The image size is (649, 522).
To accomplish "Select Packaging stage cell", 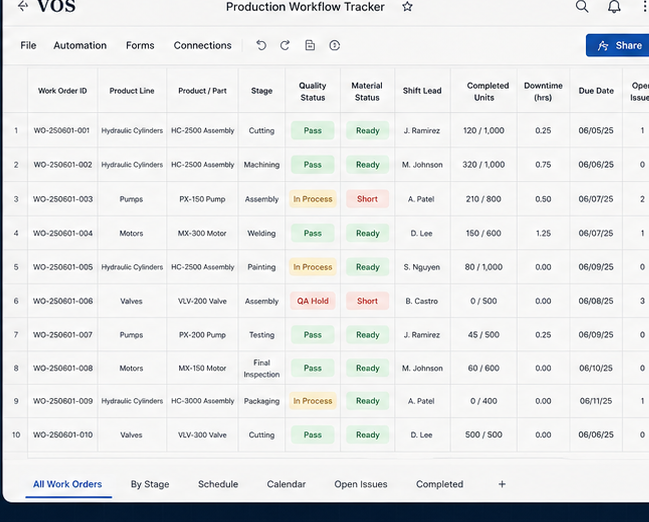I will tap(262, 401).
